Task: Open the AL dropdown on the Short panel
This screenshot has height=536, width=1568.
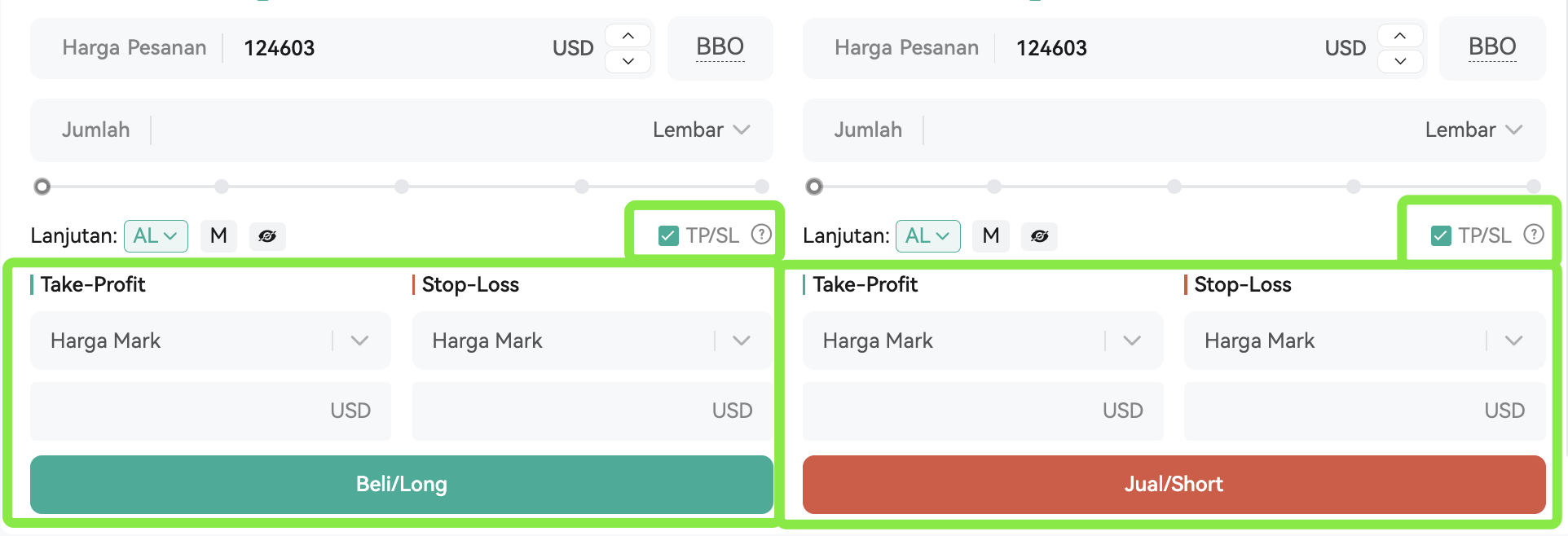Action: 927,236
